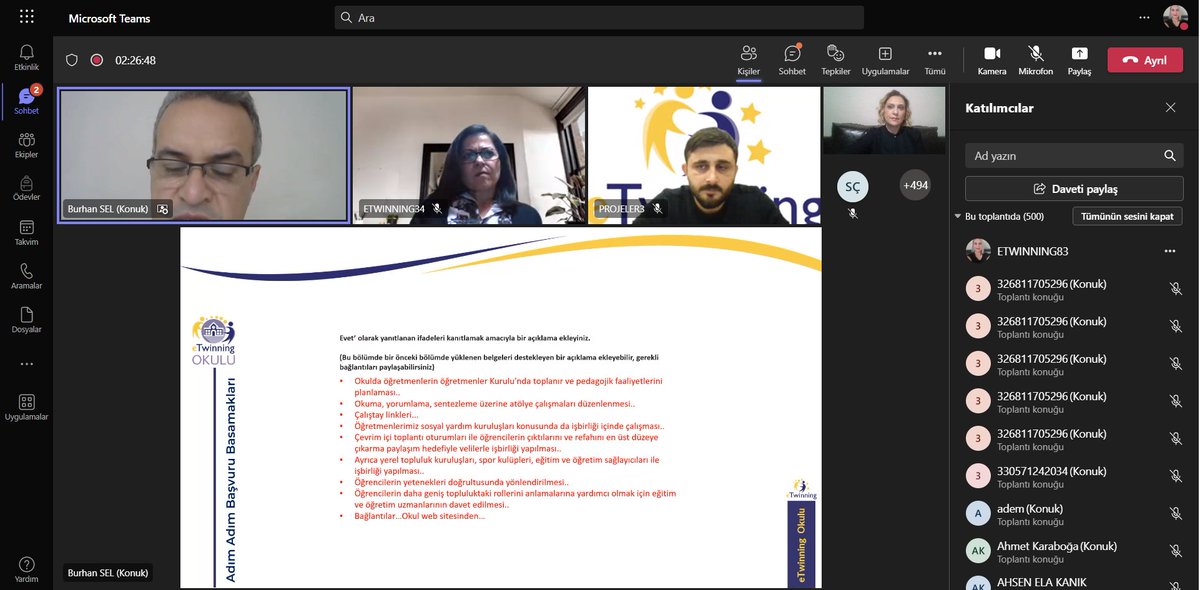The image size is (1200, 590).
Task: Open Ödevler assignments section
Action: point(26,188)
